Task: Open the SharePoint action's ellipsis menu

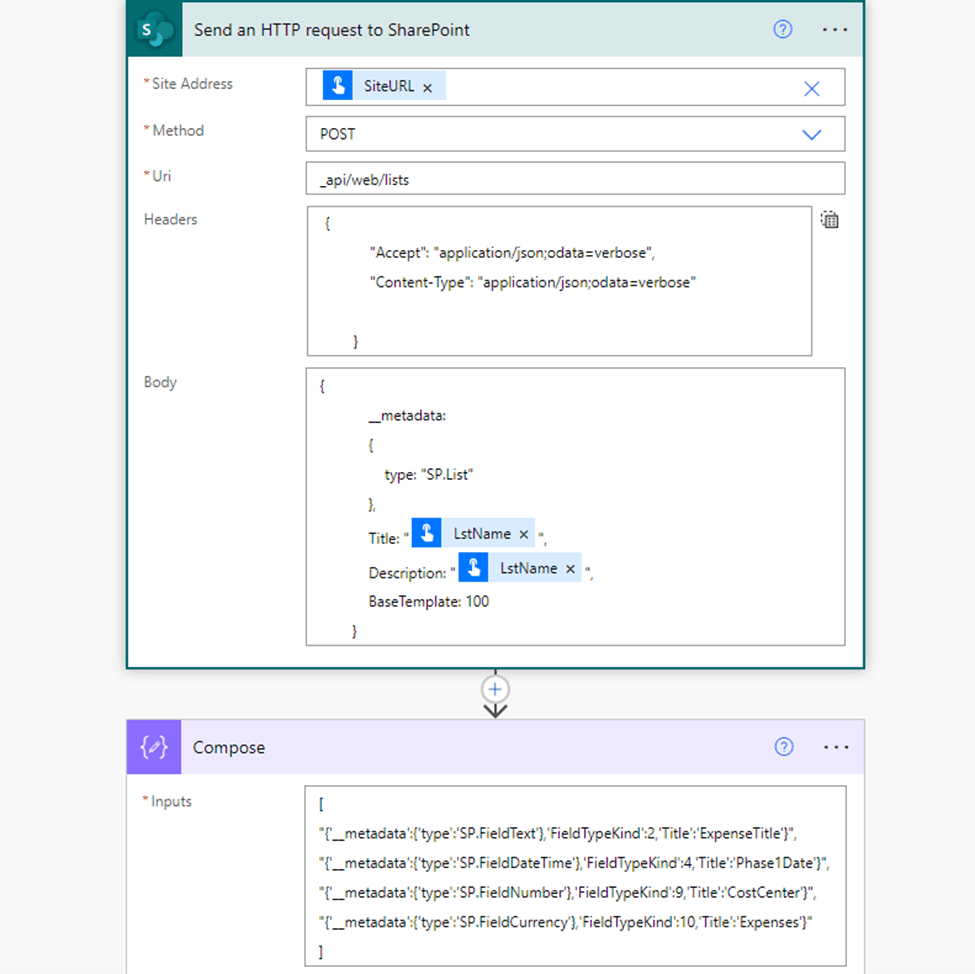Action: click(x=834, y=29)
